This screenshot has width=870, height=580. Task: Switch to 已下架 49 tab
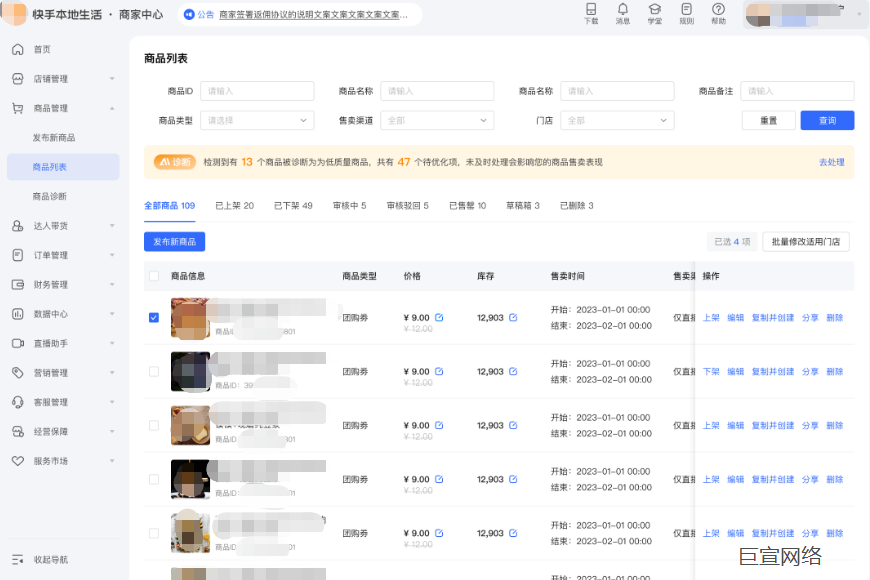click(x=293, y=206)
